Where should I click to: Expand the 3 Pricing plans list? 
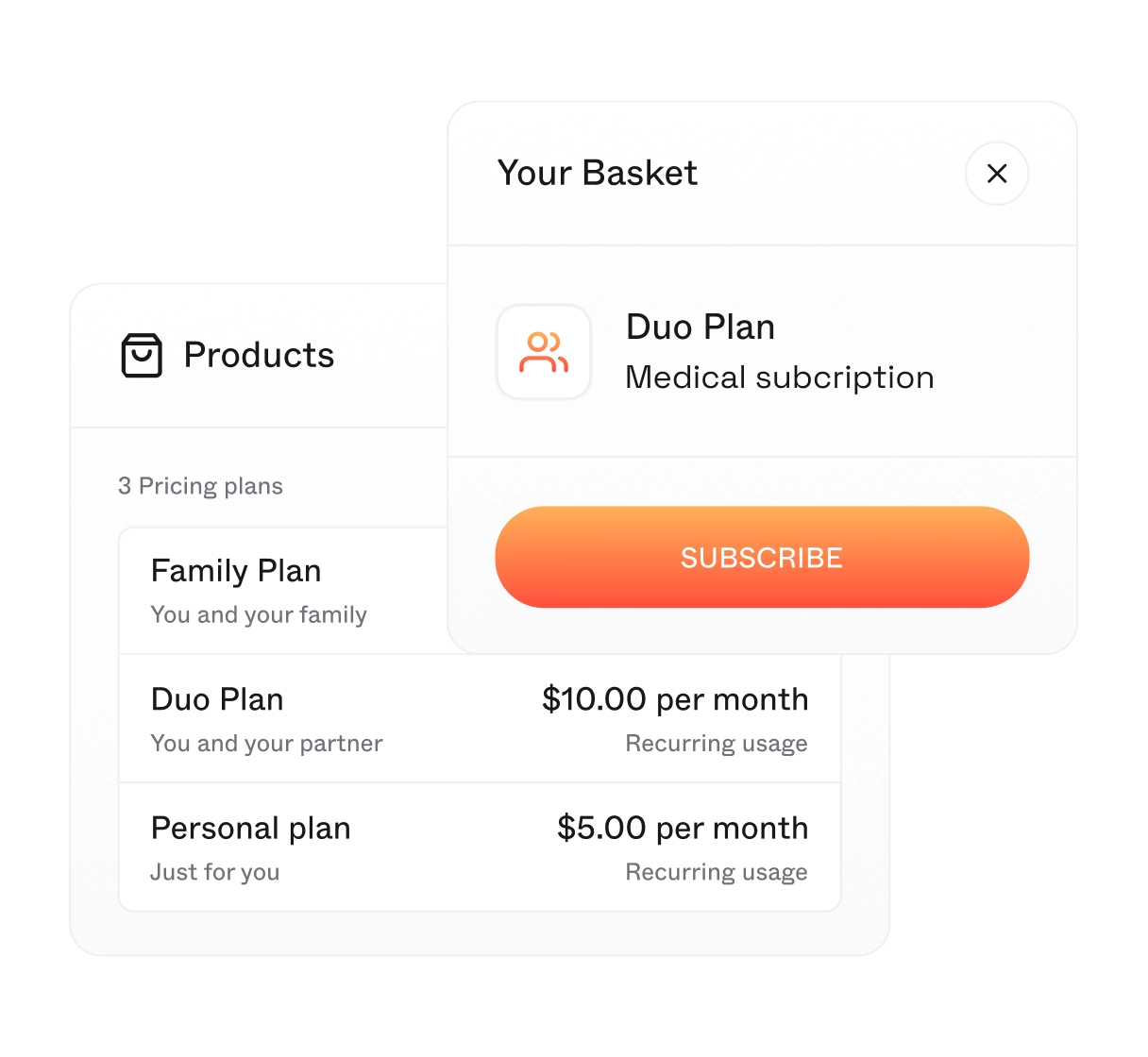pos(200,486)
